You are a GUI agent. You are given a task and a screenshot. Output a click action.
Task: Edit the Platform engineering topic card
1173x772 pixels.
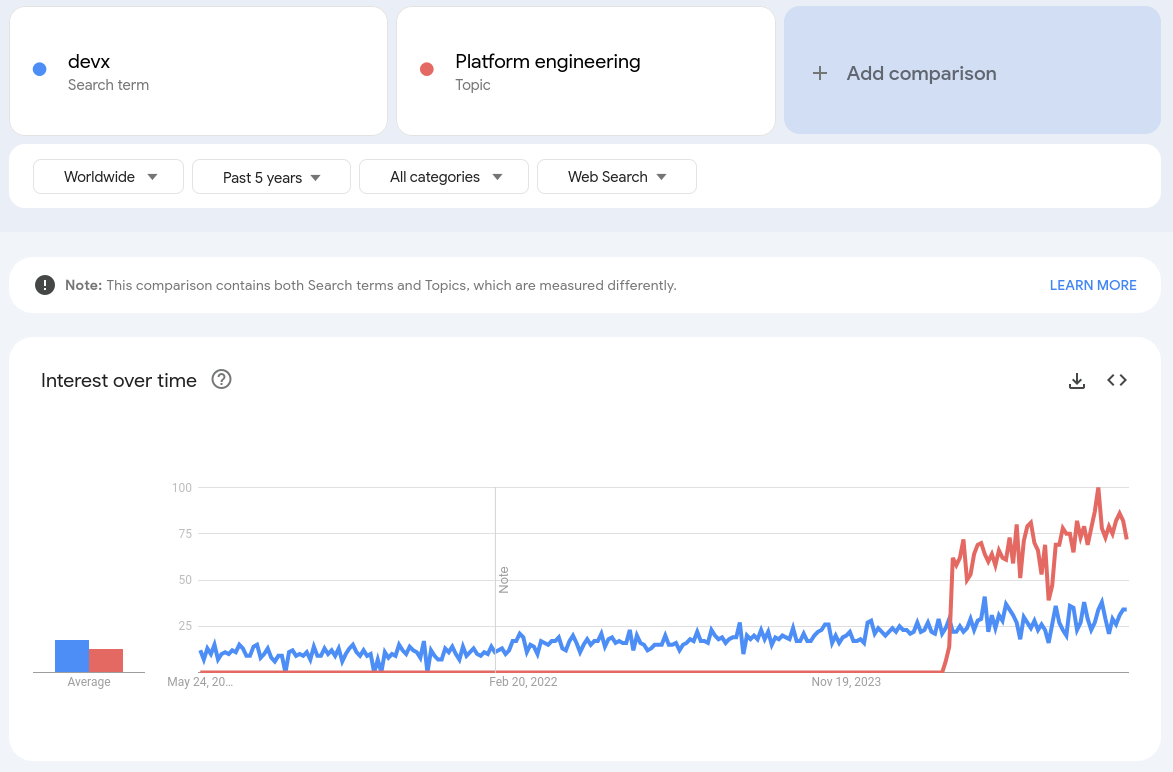[x=585, y=71]
